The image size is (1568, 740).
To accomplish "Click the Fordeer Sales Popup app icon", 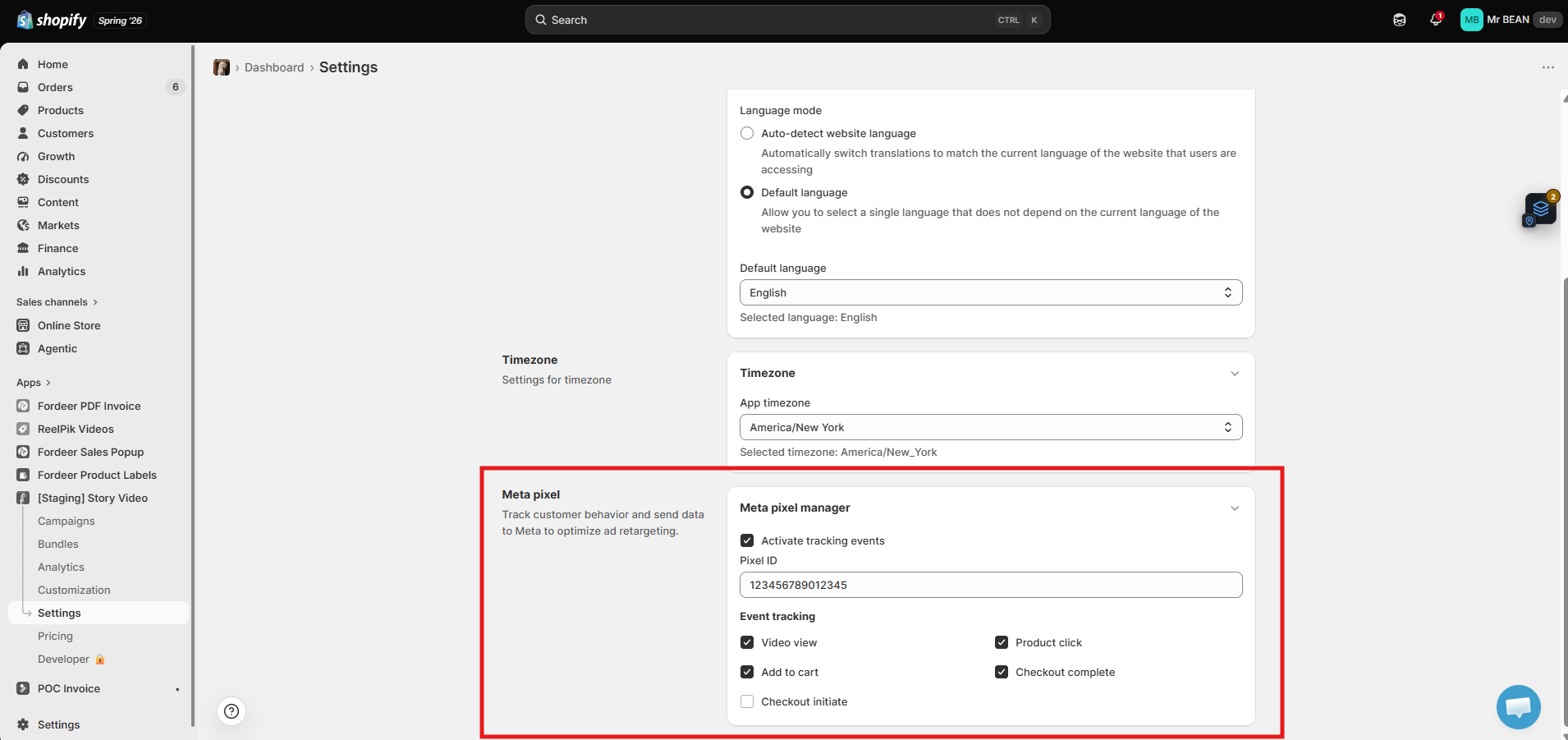I will 23,452.
